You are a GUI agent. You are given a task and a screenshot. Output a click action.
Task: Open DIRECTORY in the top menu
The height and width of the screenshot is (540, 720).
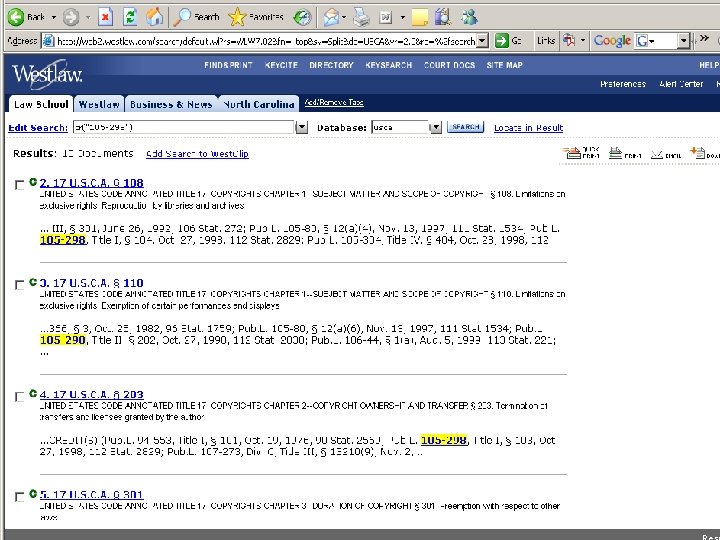pyautogui.click(x=331, y=65)
